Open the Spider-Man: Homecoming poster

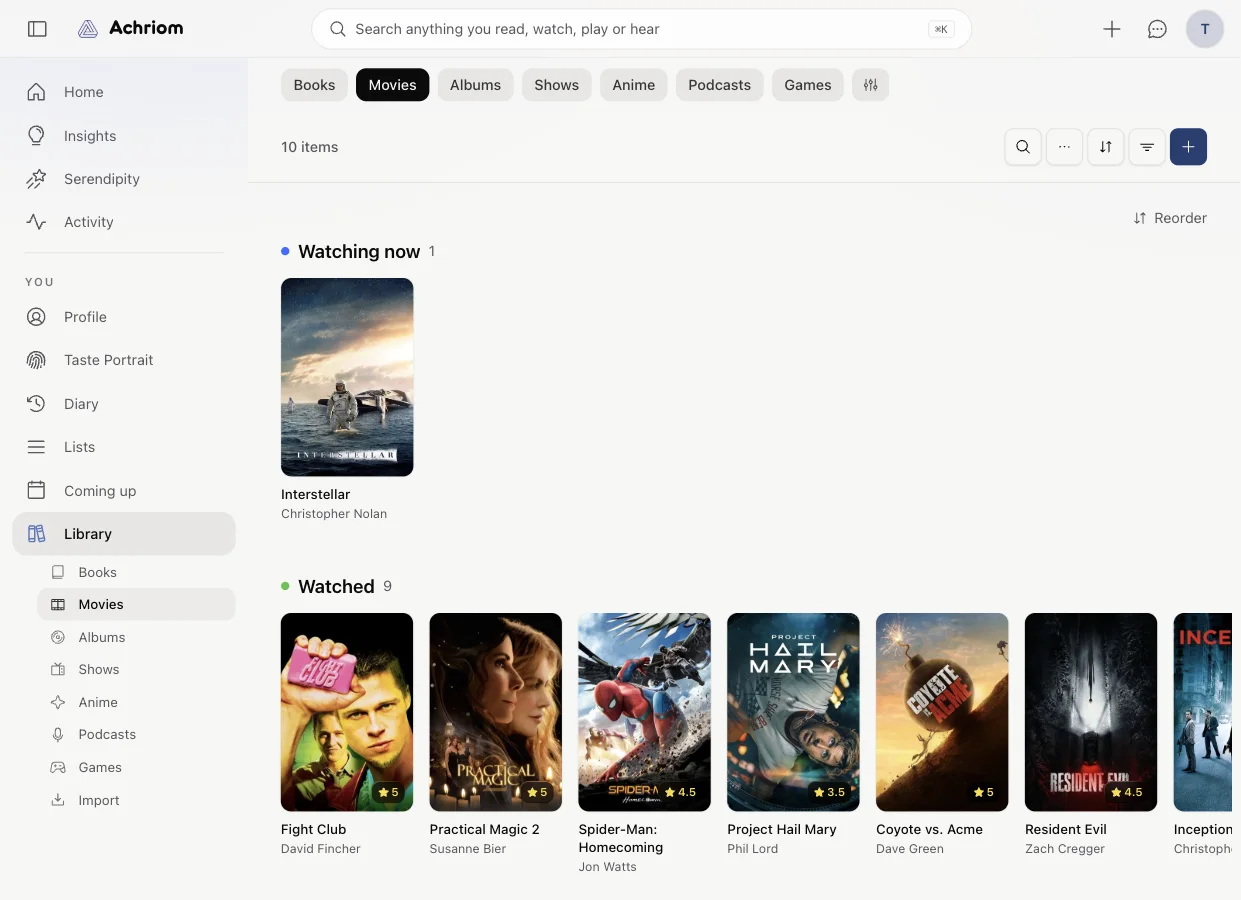tap(644, 712)
